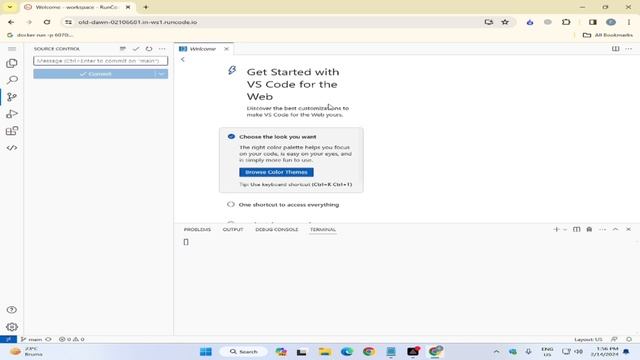Bookmark this page with the star icon
Viewport: 640px width, 360px height.
tap(505, 22)
